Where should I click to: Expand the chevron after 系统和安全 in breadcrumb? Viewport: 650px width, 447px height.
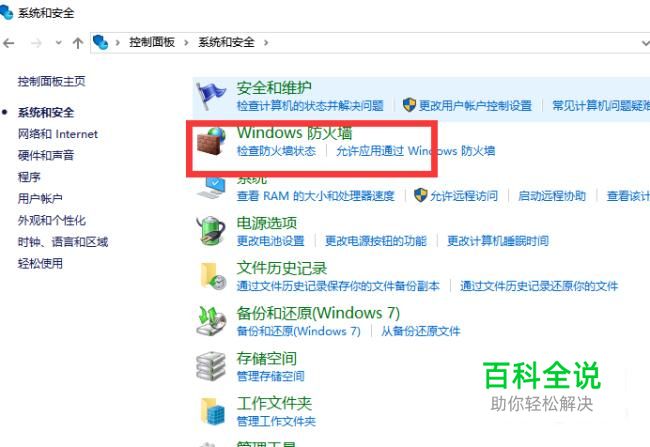266,42
